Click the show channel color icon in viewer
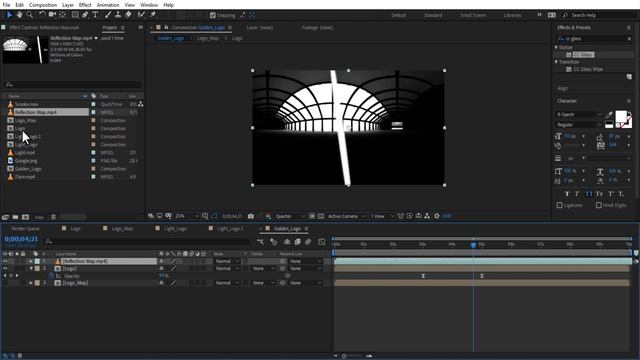 click(x=268, y=216)
